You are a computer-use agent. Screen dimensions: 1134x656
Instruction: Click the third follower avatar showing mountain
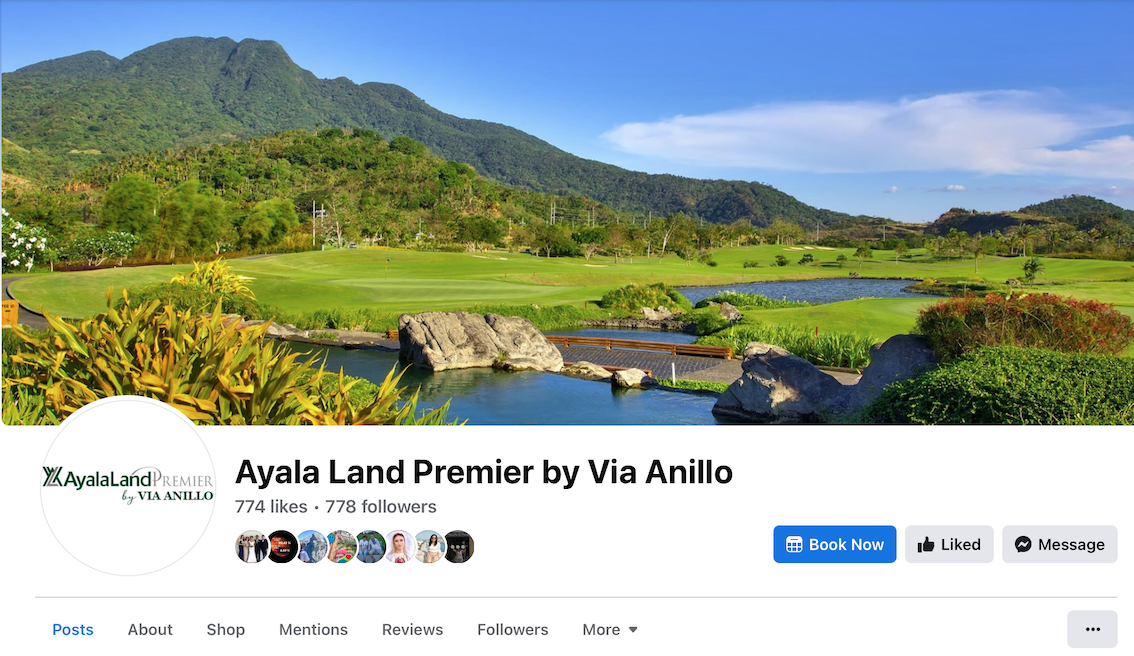coord(312,547)
